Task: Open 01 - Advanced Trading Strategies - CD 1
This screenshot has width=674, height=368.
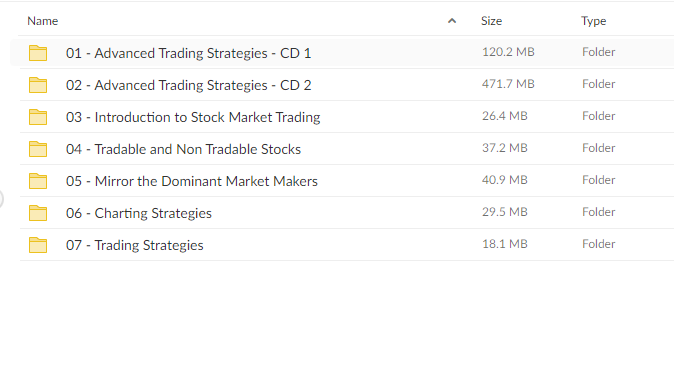Action: (188, 53)
